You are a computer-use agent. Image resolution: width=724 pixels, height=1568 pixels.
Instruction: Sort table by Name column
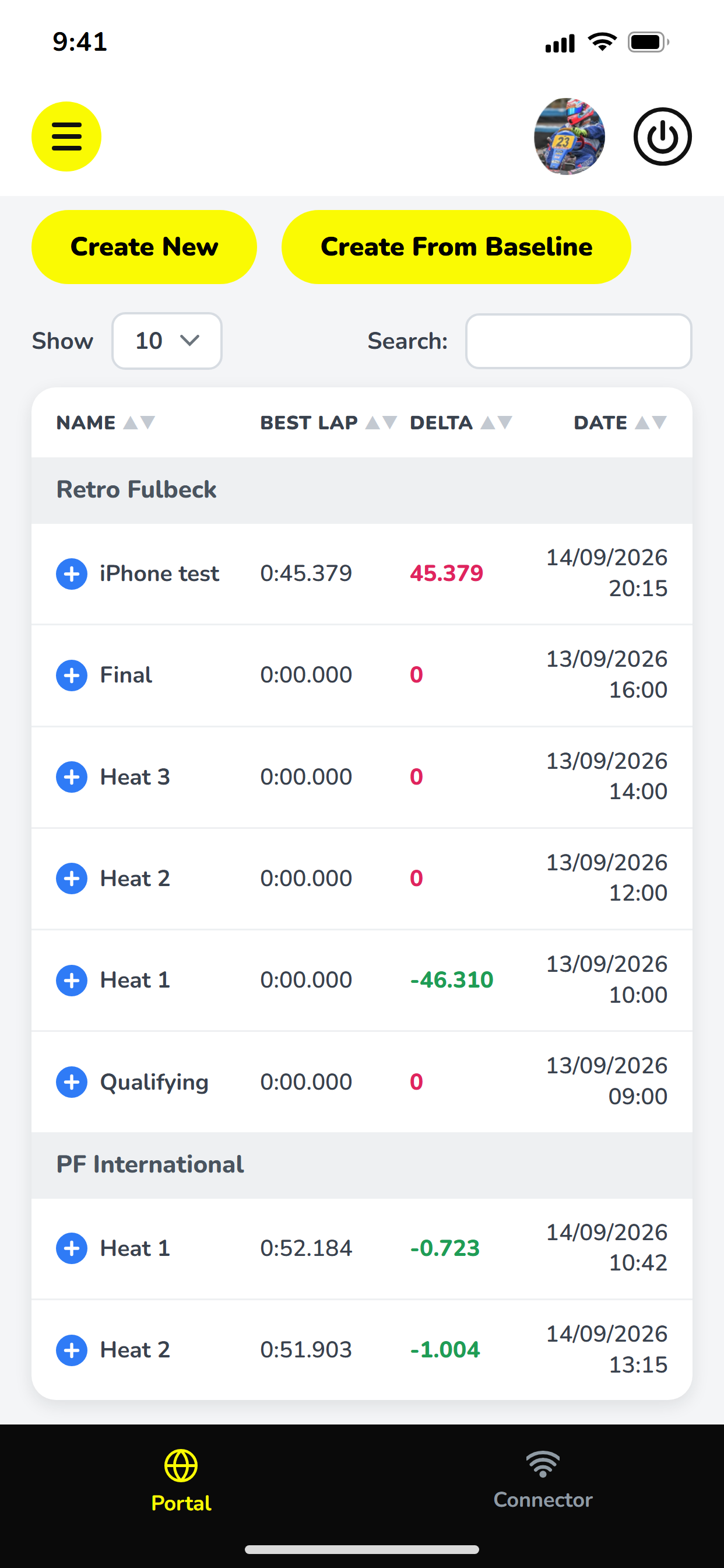[x=106, y=422]
